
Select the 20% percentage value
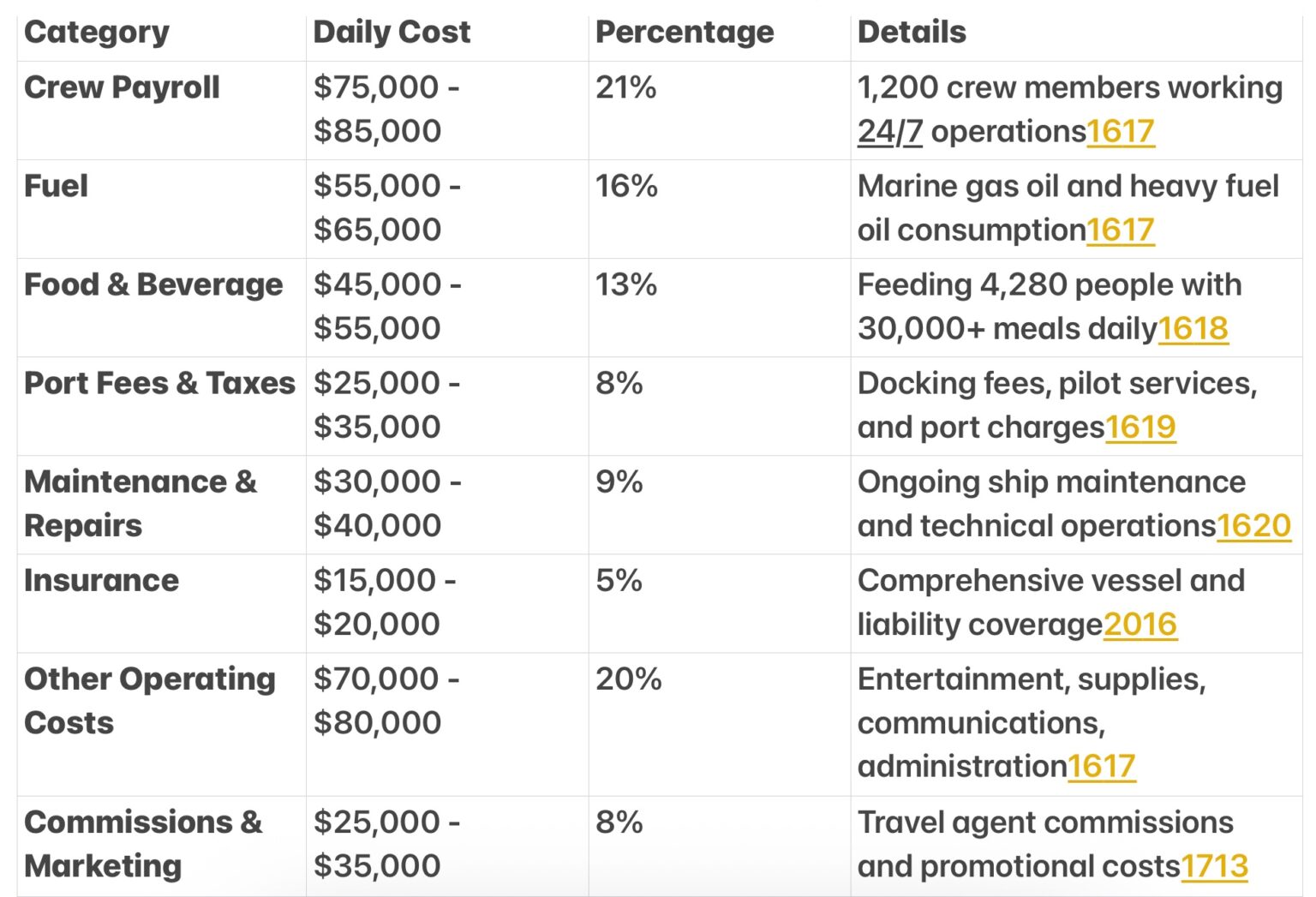629,679
